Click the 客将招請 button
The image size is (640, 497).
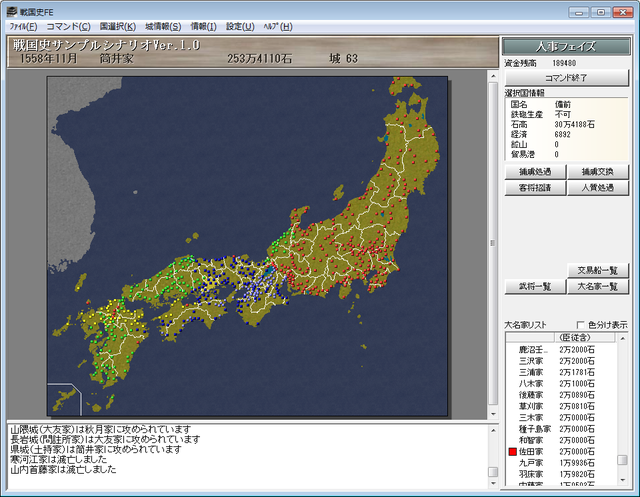[535, 188]
